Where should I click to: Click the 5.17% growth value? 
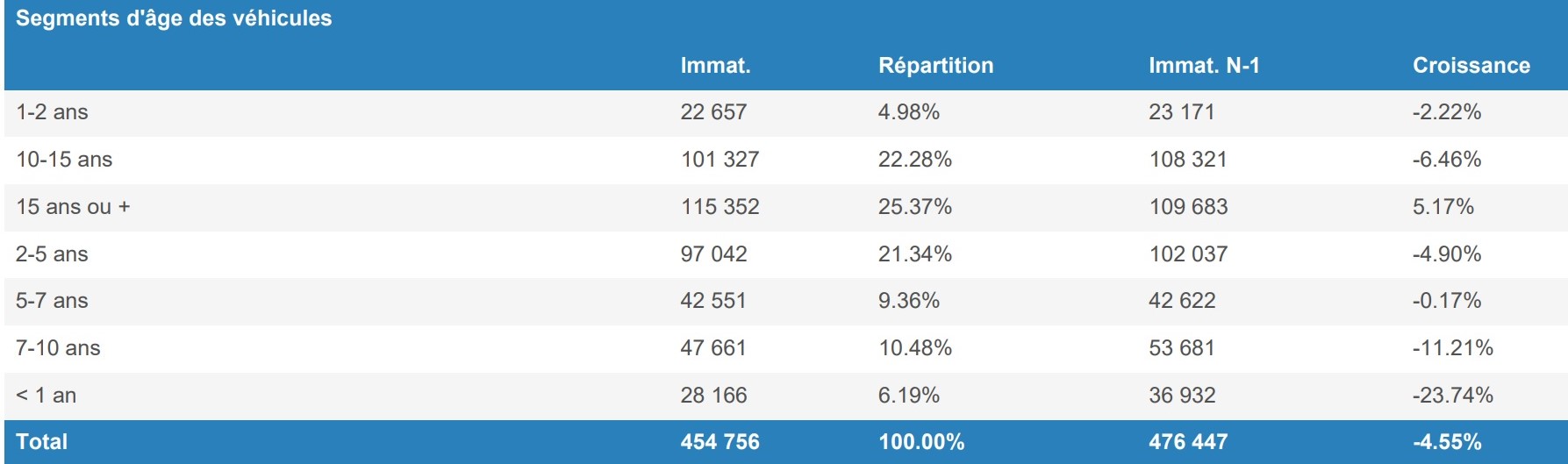[x=1443, y=207]
